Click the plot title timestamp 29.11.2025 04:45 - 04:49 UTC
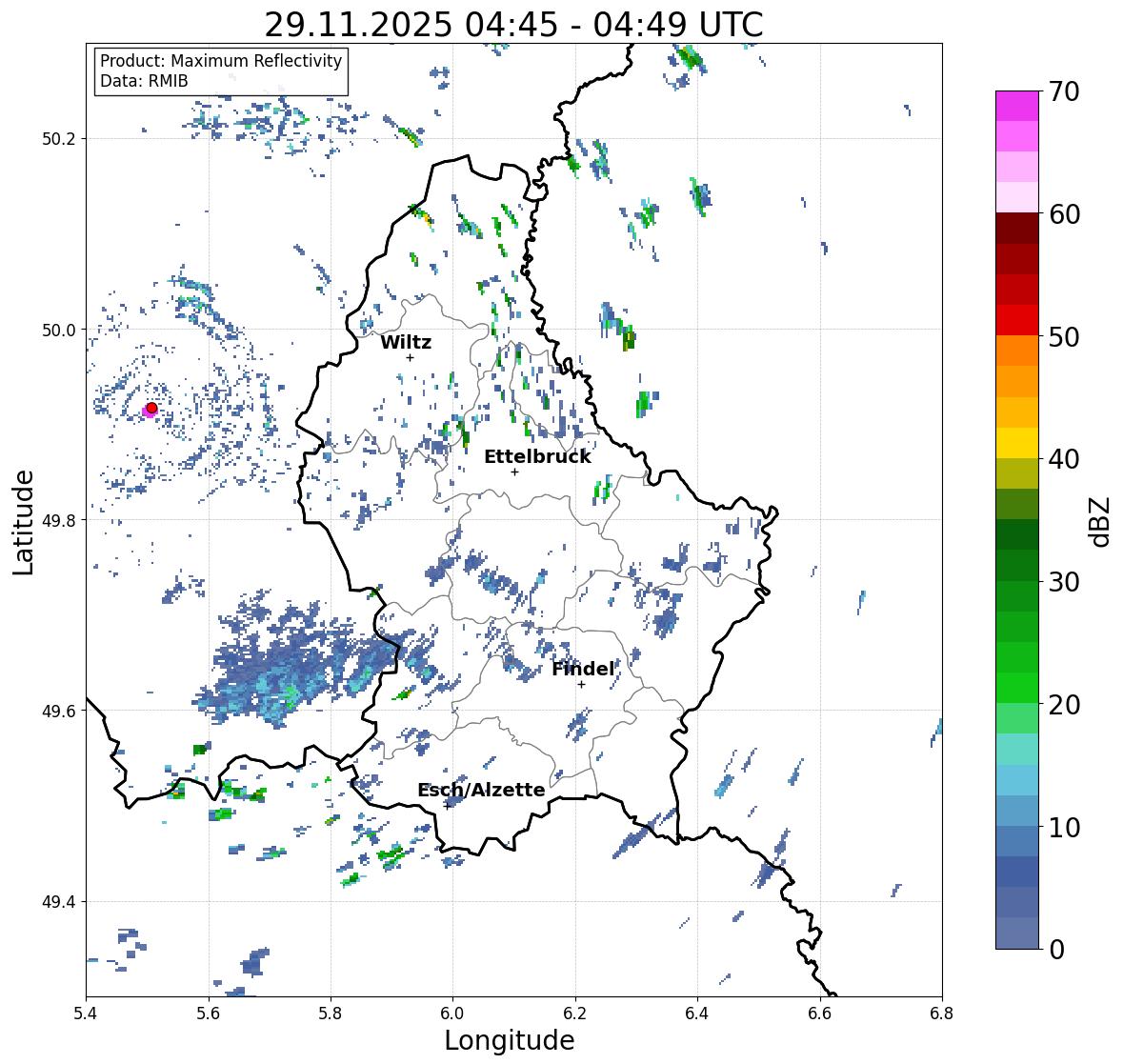This screenshot has width=1123, height=1064. (513, 26)
